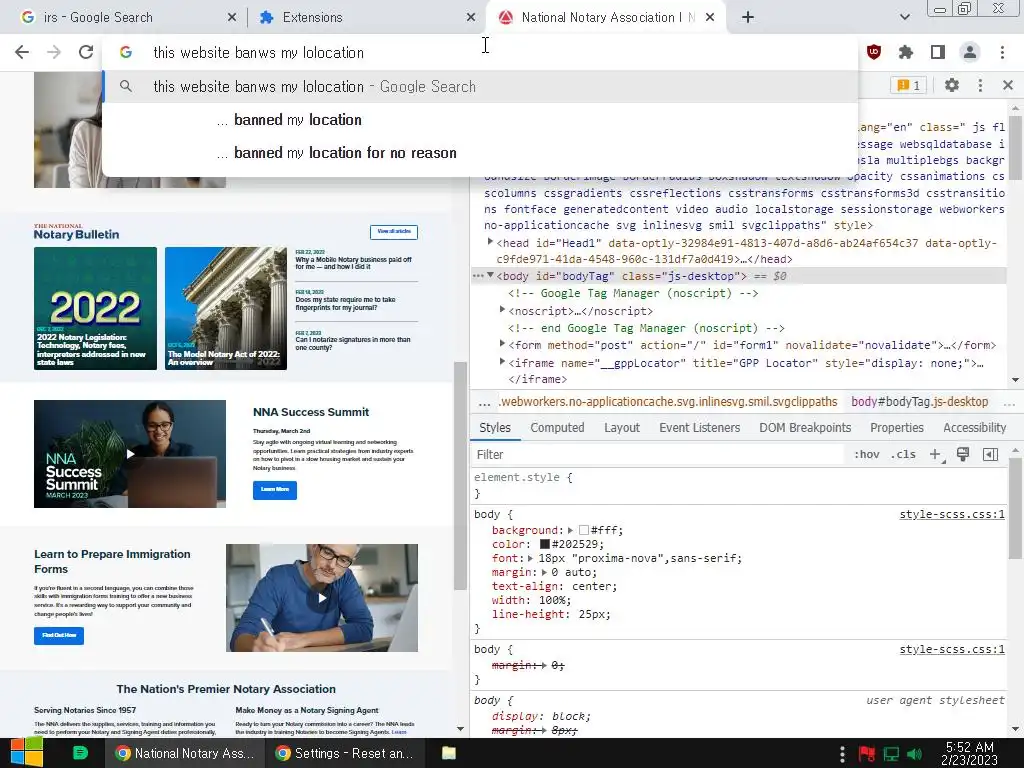The width and height of the screenshot is (1024, 768).
Task: Close the Extensions tab
Action: 471,18
